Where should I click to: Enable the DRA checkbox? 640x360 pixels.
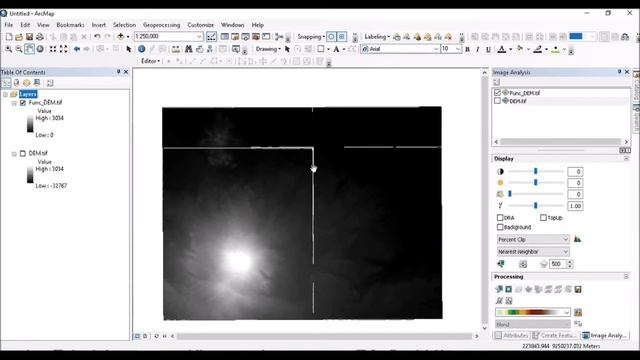click(500, 218)
